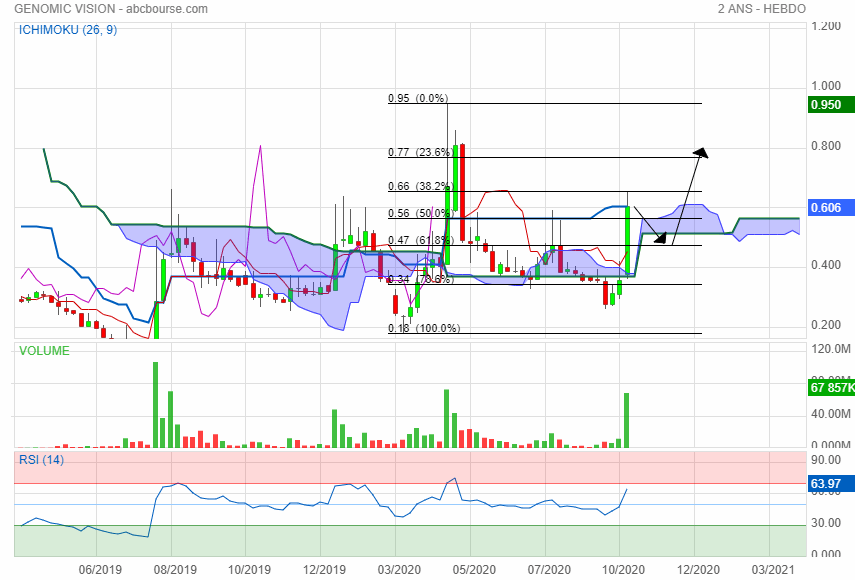Click the green 0.950 price tag
This screenshot has width=855, height=580.
point(831,105)
